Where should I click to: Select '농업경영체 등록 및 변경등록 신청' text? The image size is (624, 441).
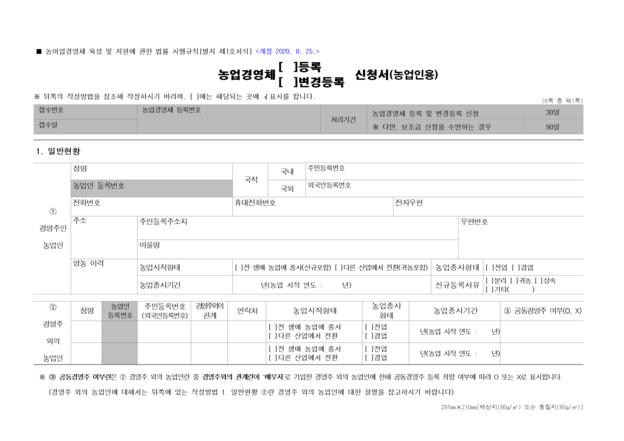click(x=425, y=113)
